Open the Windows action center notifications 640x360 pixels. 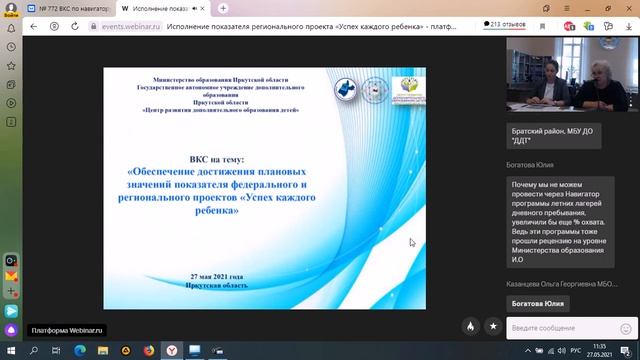click(x=625, y=351)
